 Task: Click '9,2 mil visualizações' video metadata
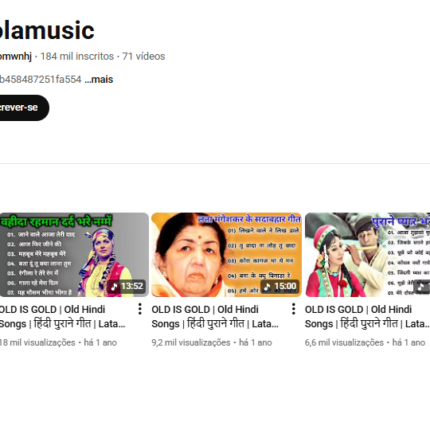click(x=191, y=343)
